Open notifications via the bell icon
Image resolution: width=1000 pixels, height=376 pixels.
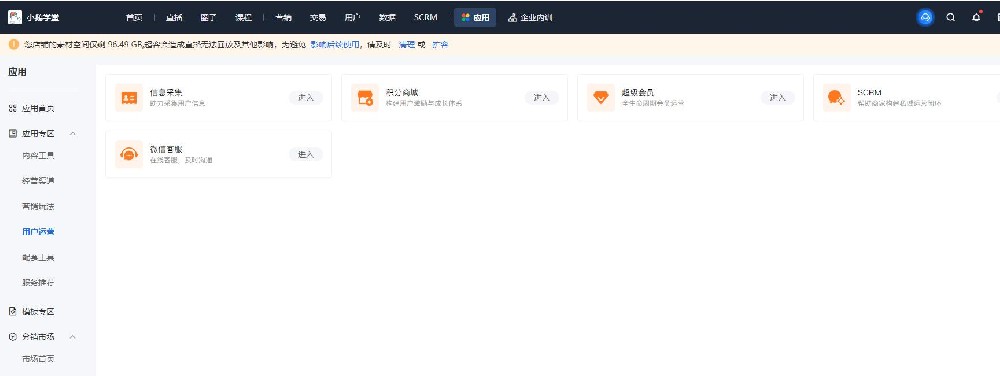[976, 17]
